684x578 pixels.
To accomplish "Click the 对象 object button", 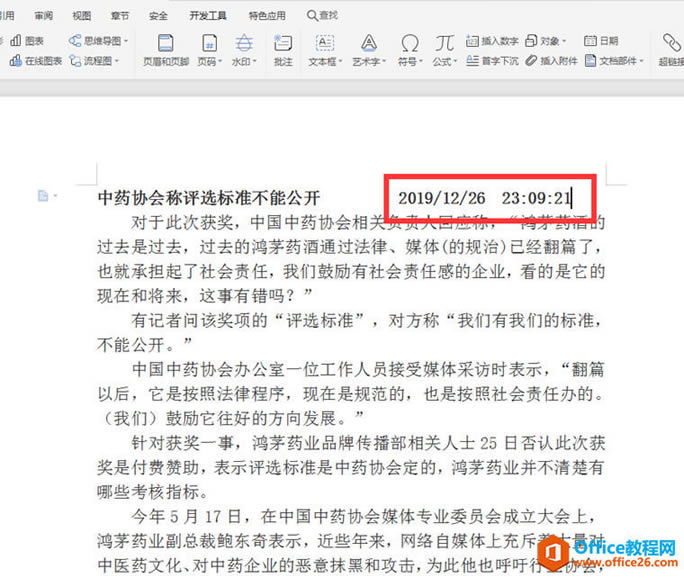I will coord(542,41).
